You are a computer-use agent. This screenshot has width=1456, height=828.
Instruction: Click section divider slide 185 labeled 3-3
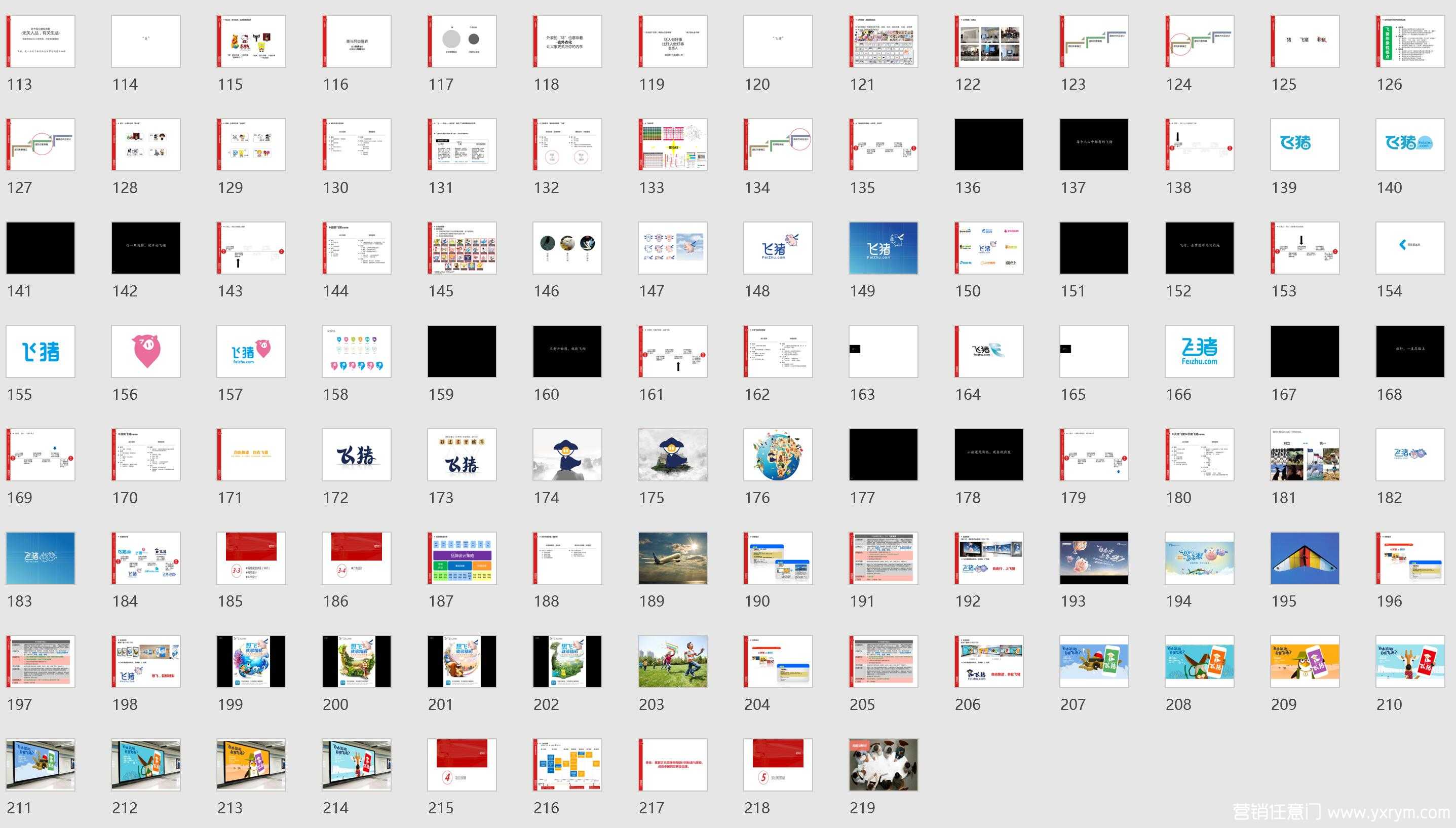coord(251,558)
